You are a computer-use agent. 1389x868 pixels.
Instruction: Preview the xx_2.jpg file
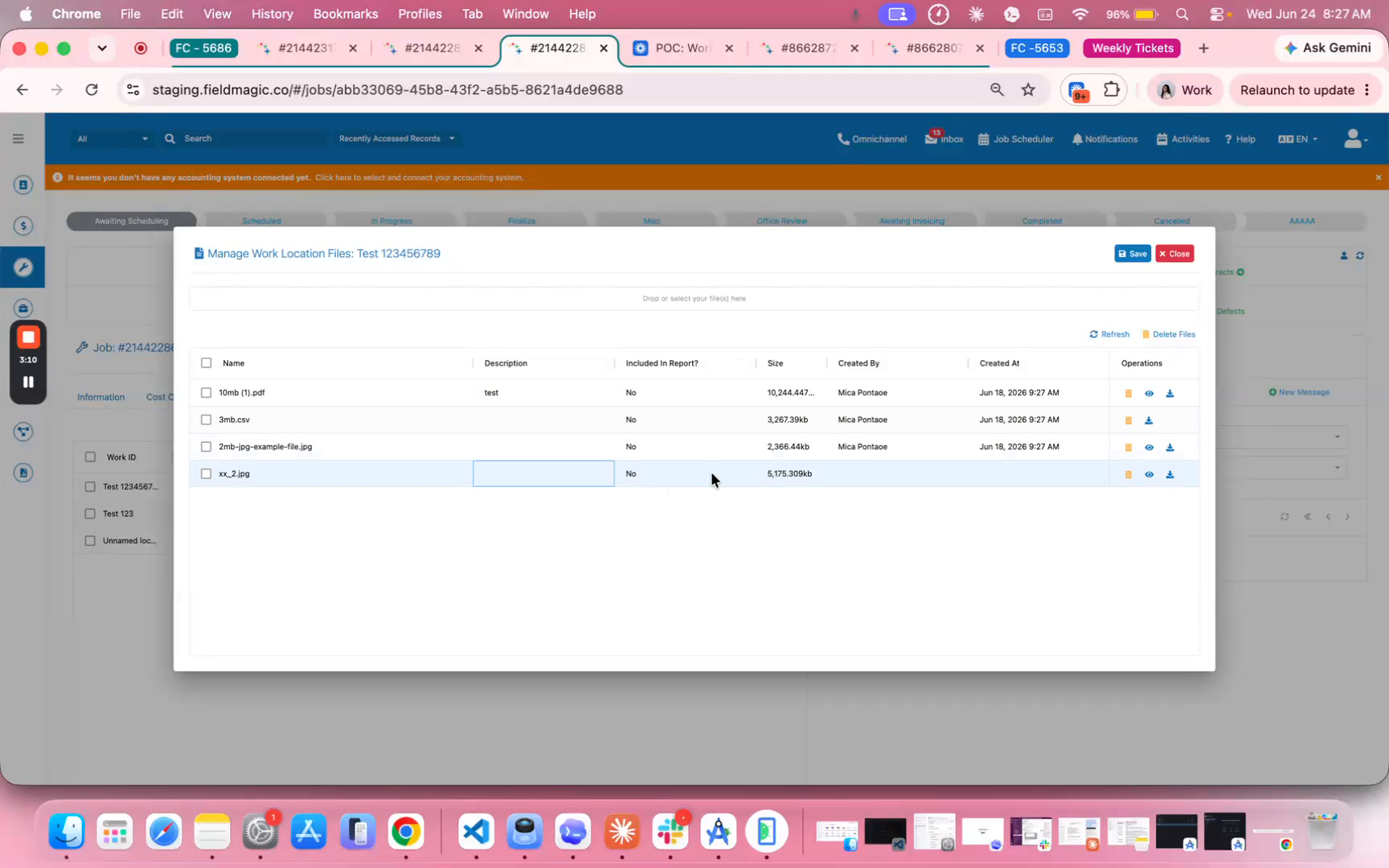click(1149, 474)
